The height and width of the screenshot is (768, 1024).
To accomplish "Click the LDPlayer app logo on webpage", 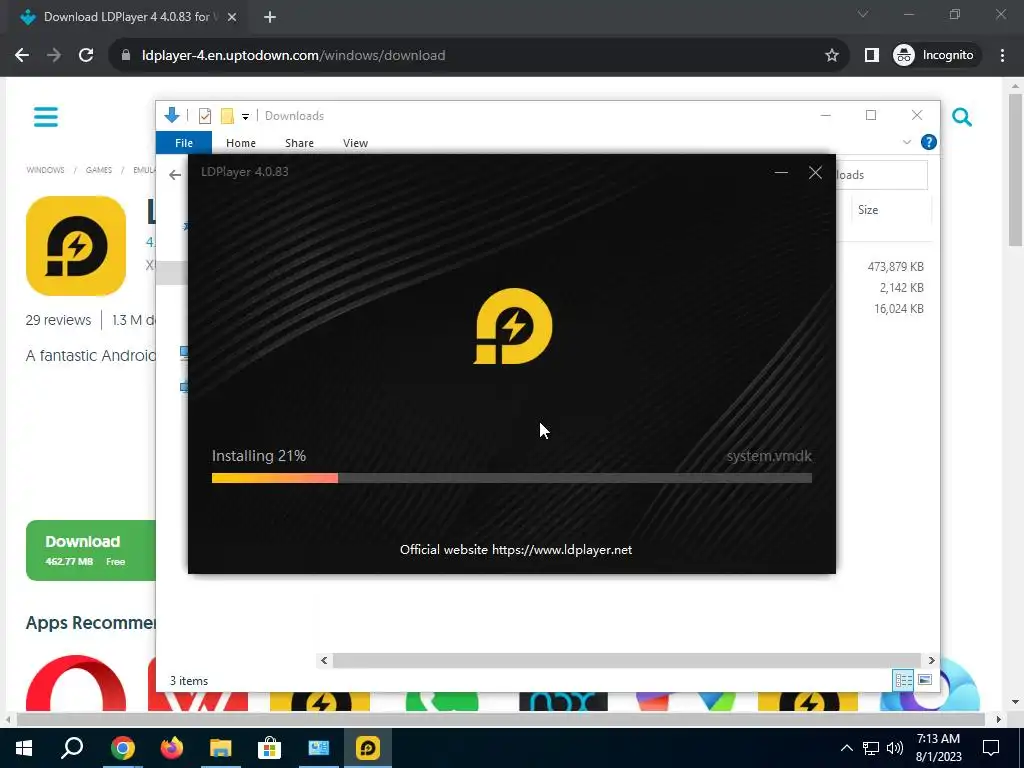I will click(x=76, y=246).
